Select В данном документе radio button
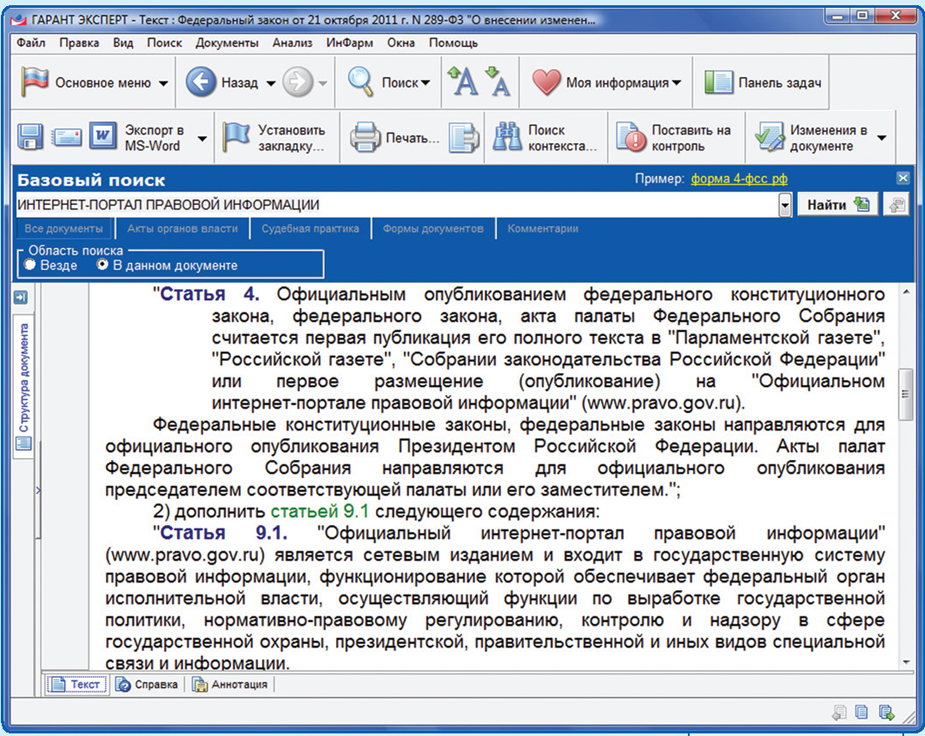 (102, 266)
